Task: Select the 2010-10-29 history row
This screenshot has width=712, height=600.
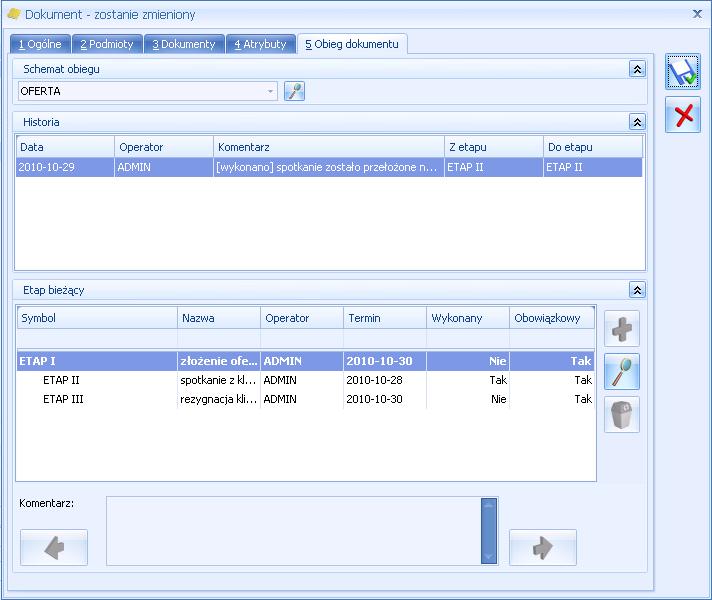Action: click(329, 167)
